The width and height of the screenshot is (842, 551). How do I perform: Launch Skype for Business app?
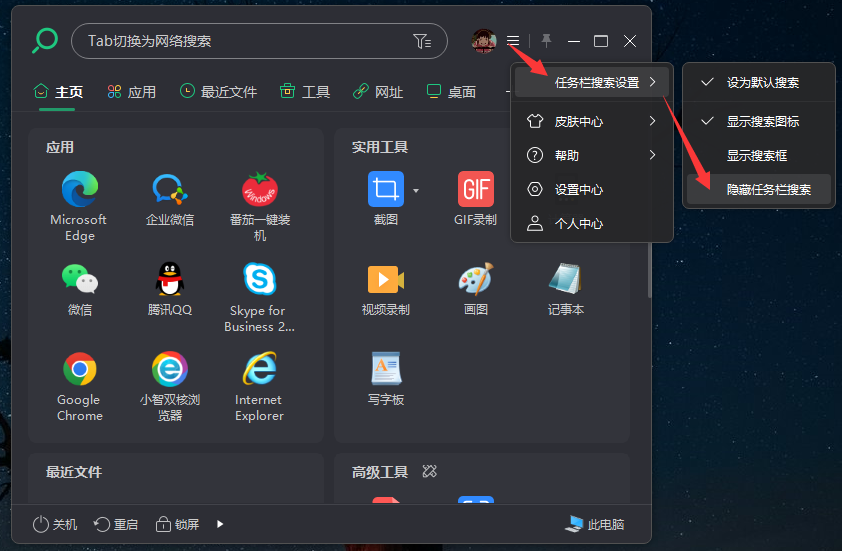tap(260, 279)
